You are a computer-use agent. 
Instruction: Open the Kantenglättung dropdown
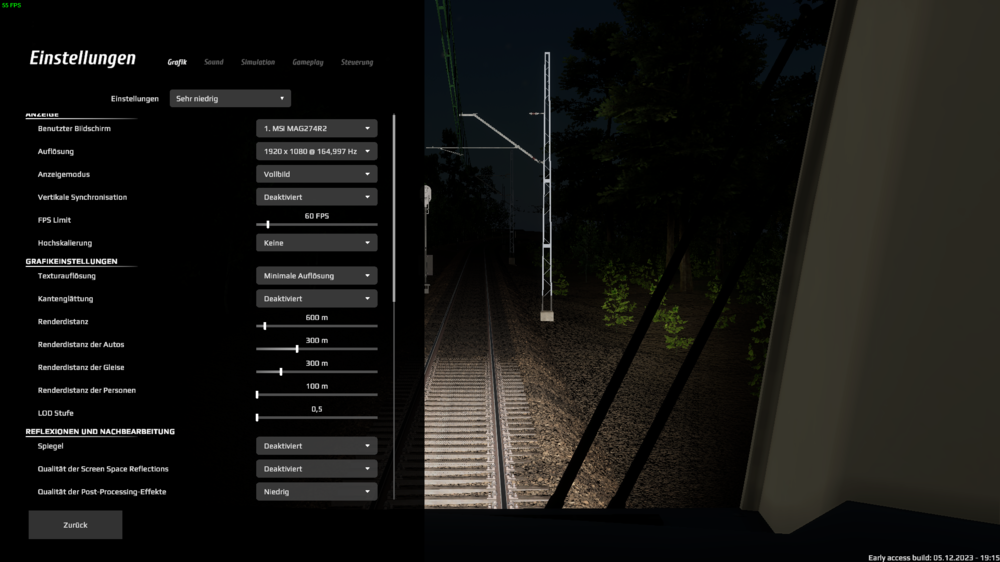pyautogui.click(x=316, y=298)
